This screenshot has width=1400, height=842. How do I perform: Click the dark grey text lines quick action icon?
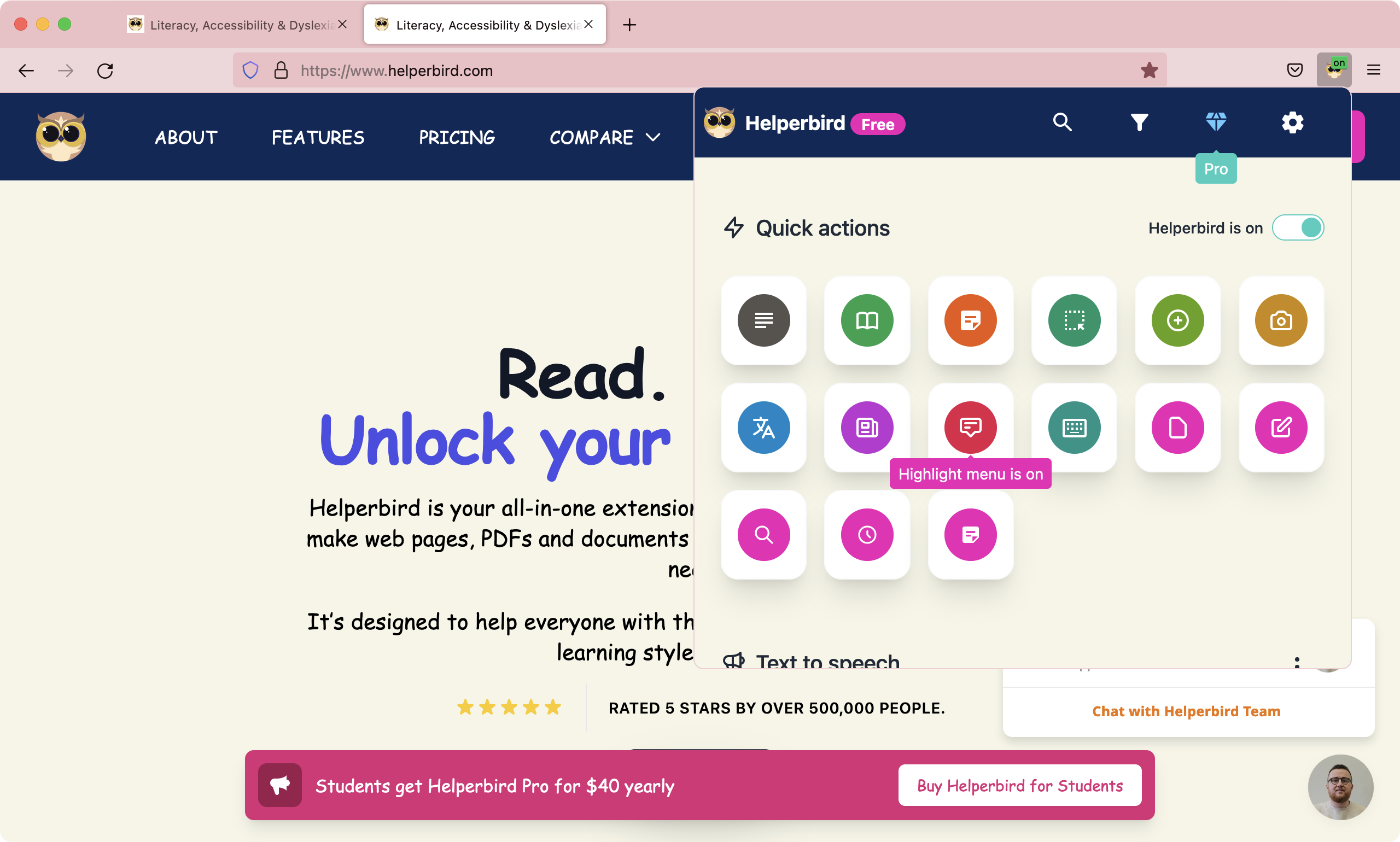pyautogui.click(x=763, y=320)
